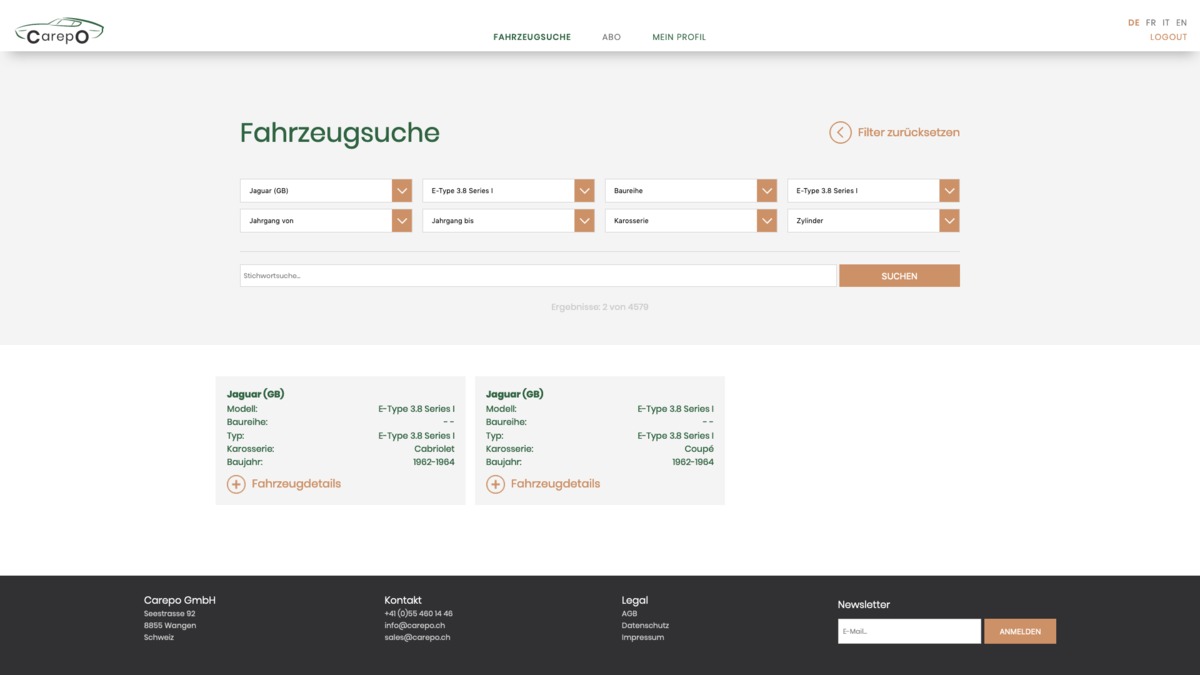Open first E-Type 3.8 Series I model dropdown
This screenshot has width=1200, height=675.
point(508,191)
